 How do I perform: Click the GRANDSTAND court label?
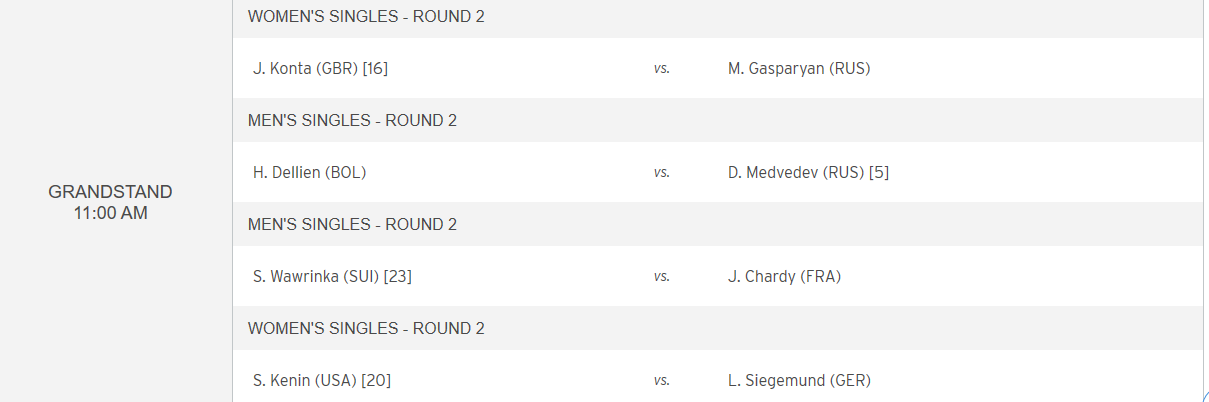click(x=110, y=192)
